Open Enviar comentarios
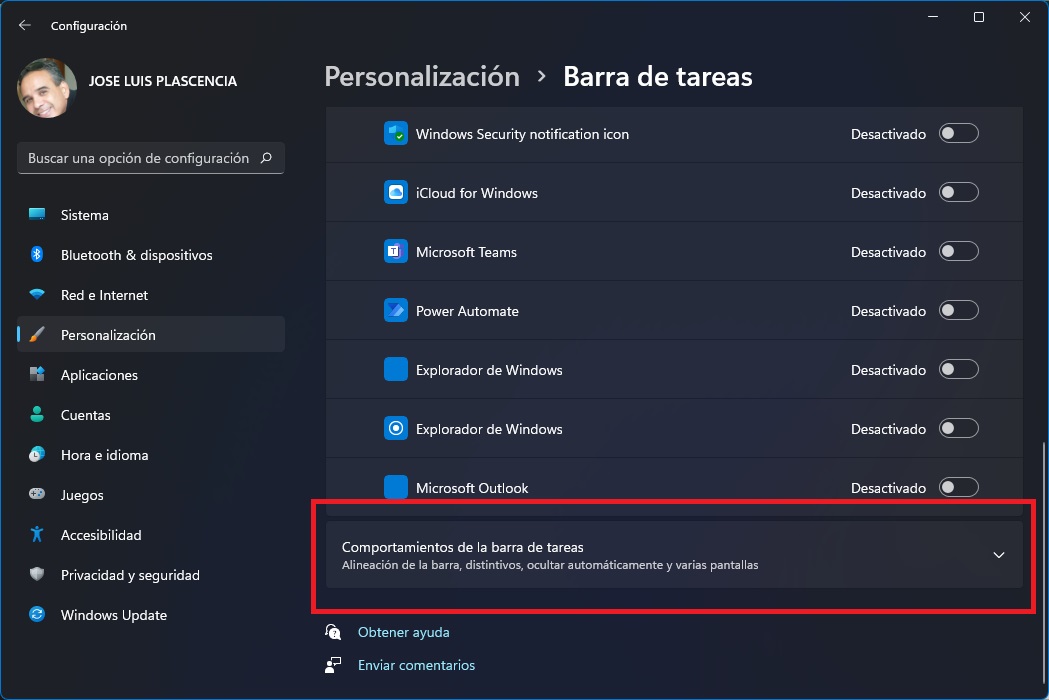 click(x=416, y=665)
